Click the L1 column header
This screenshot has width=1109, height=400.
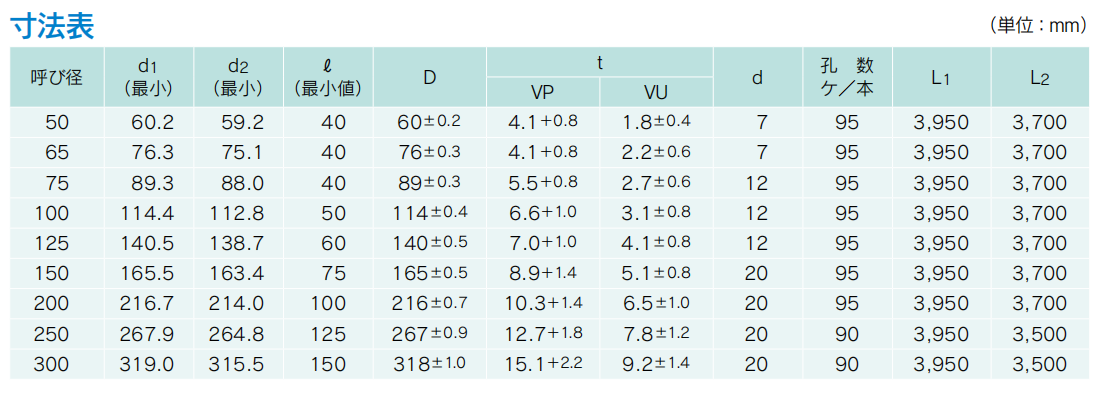coord(941,77)
